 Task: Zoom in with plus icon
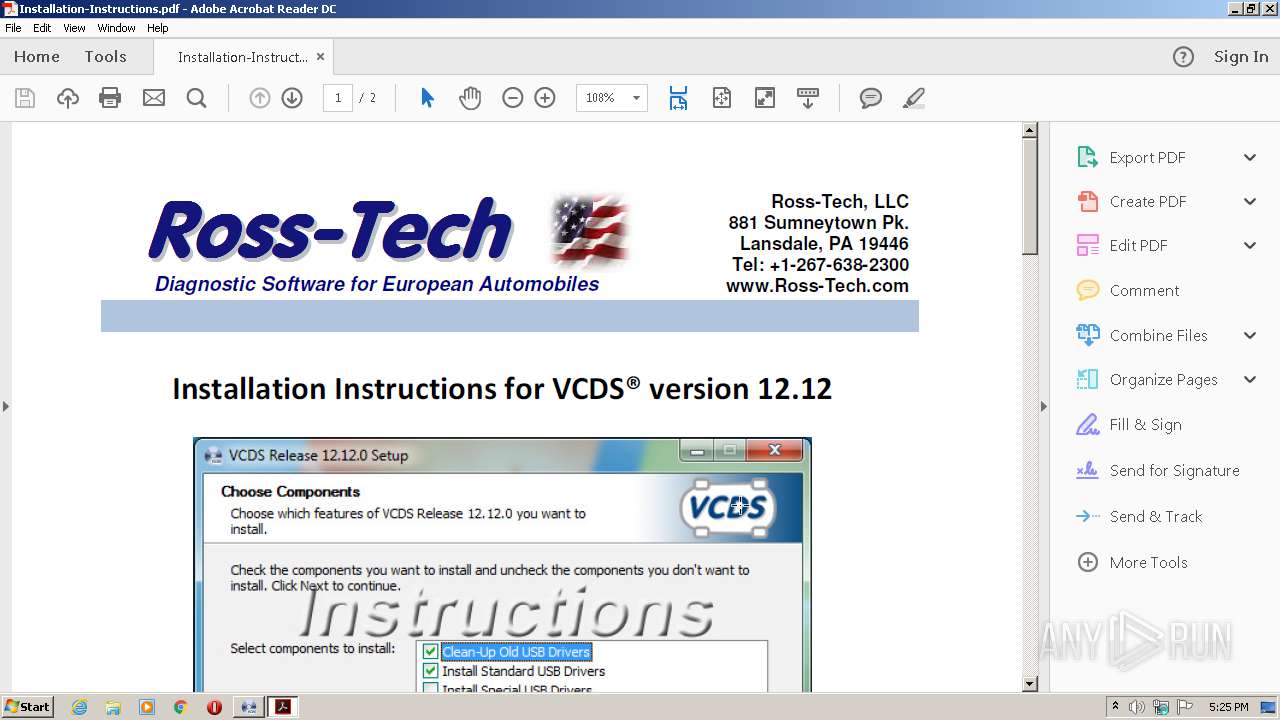pos(545,98)
